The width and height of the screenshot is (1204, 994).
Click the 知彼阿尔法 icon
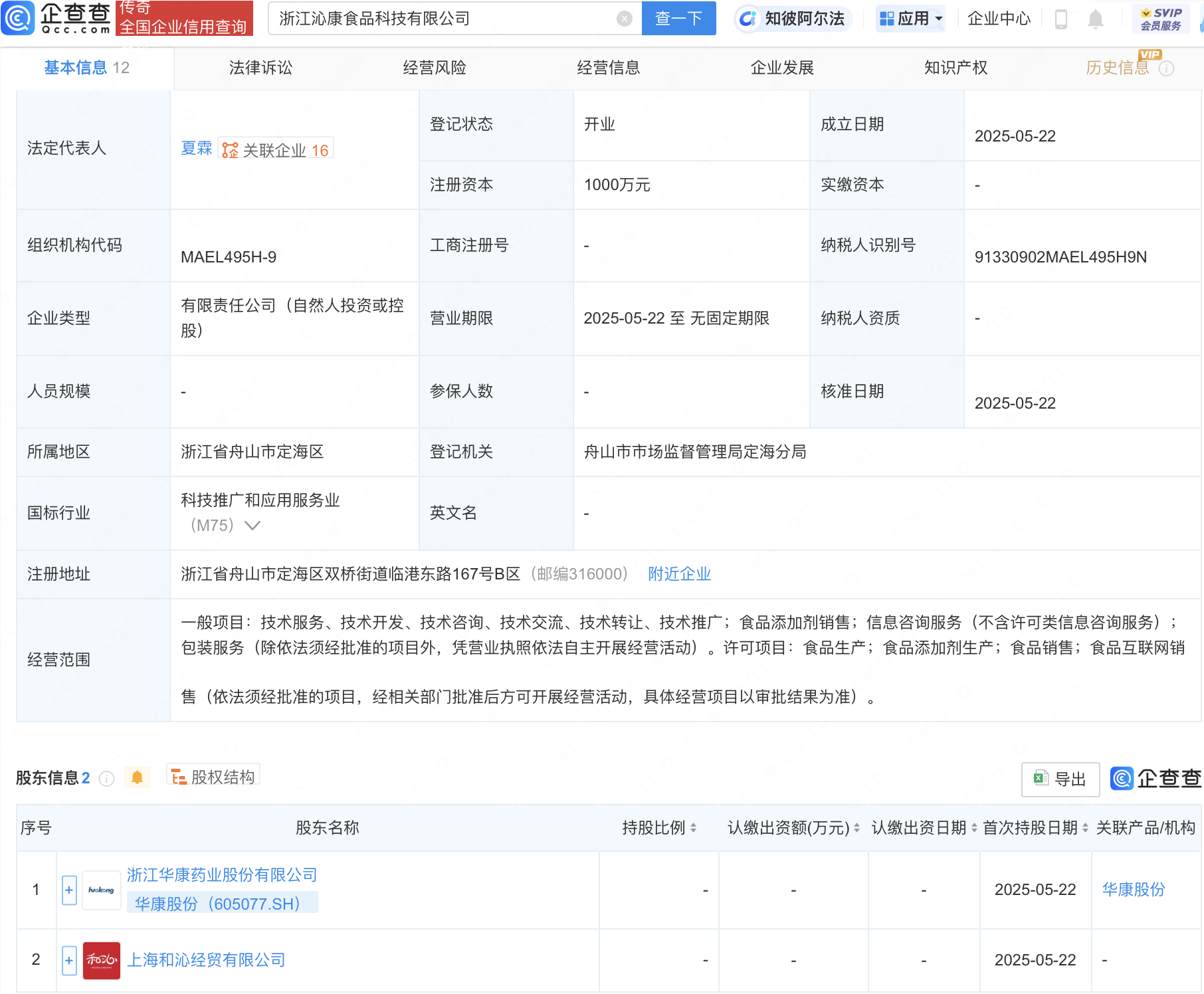click(748, 19)
